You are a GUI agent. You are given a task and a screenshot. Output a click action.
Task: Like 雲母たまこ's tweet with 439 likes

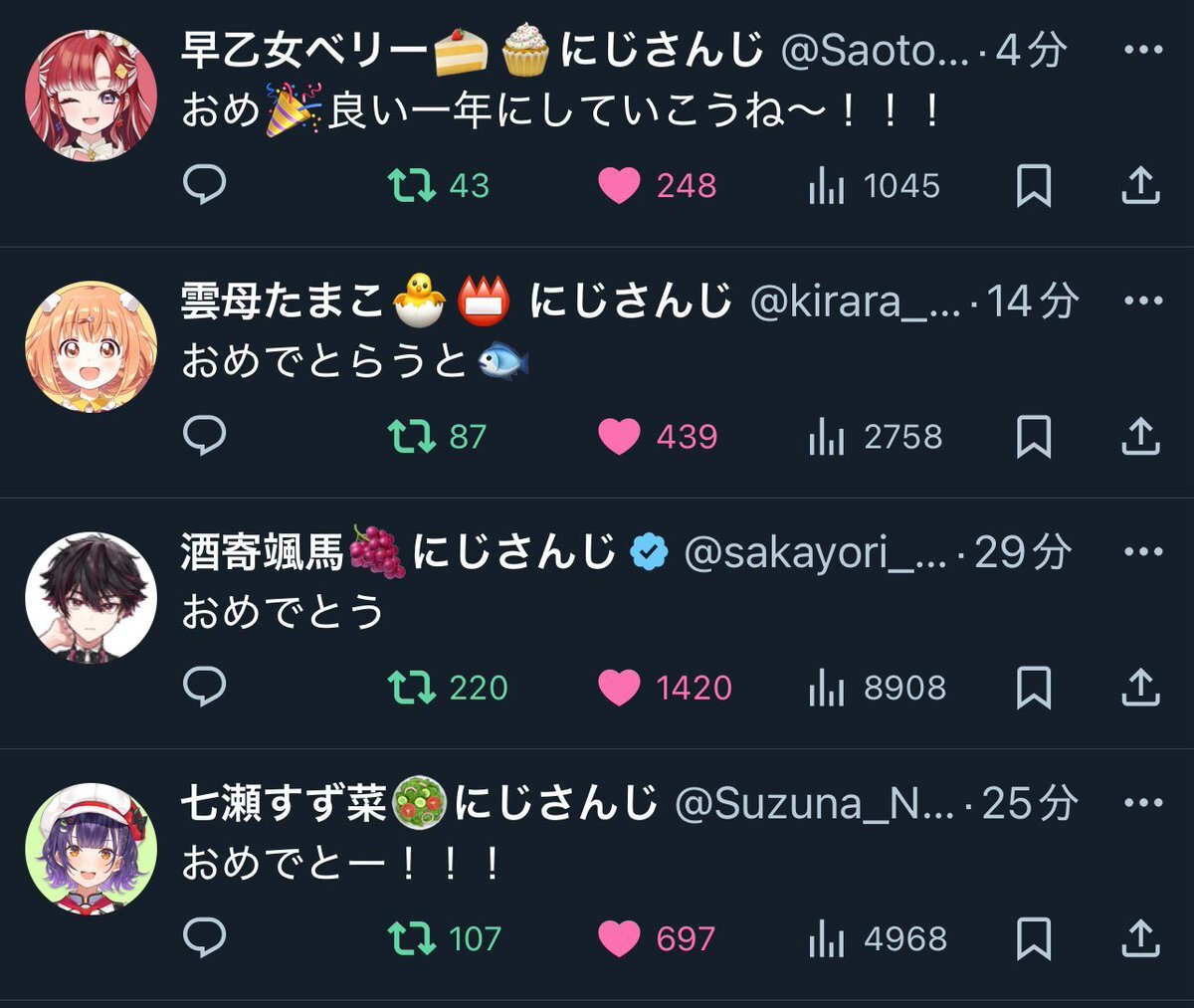click(657, 436)
